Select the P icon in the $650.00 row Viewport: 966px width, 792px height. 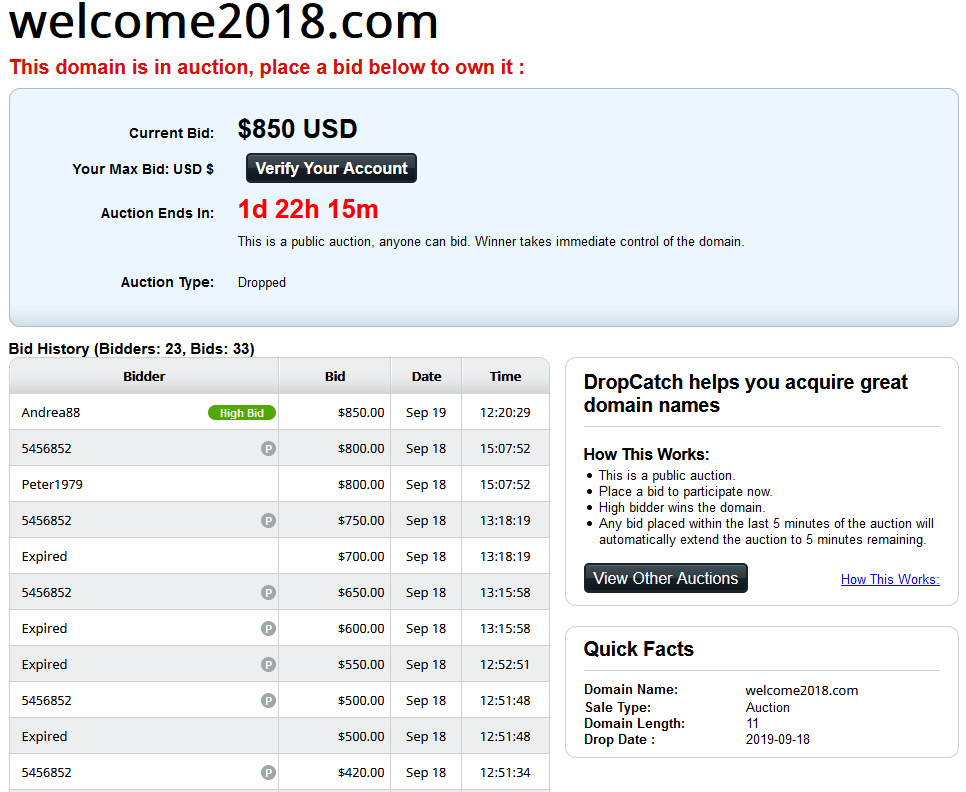point(268,592)
